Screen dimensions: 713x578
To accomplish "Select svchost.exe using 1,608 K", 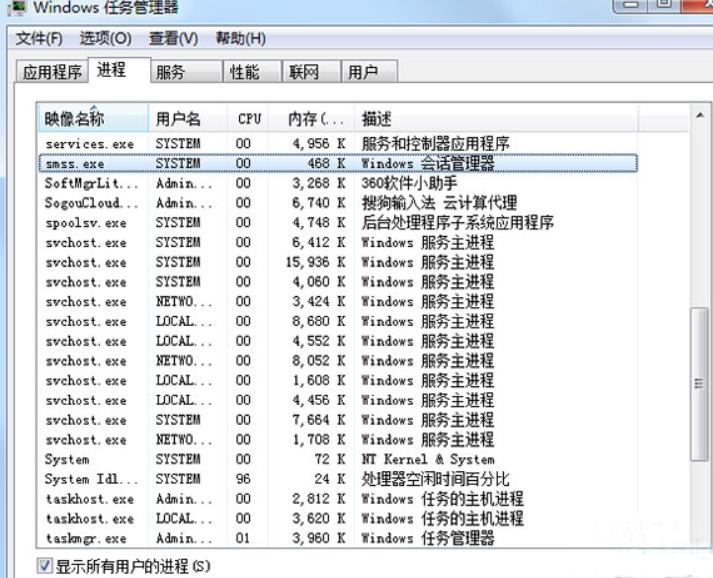I will (338, 381).
